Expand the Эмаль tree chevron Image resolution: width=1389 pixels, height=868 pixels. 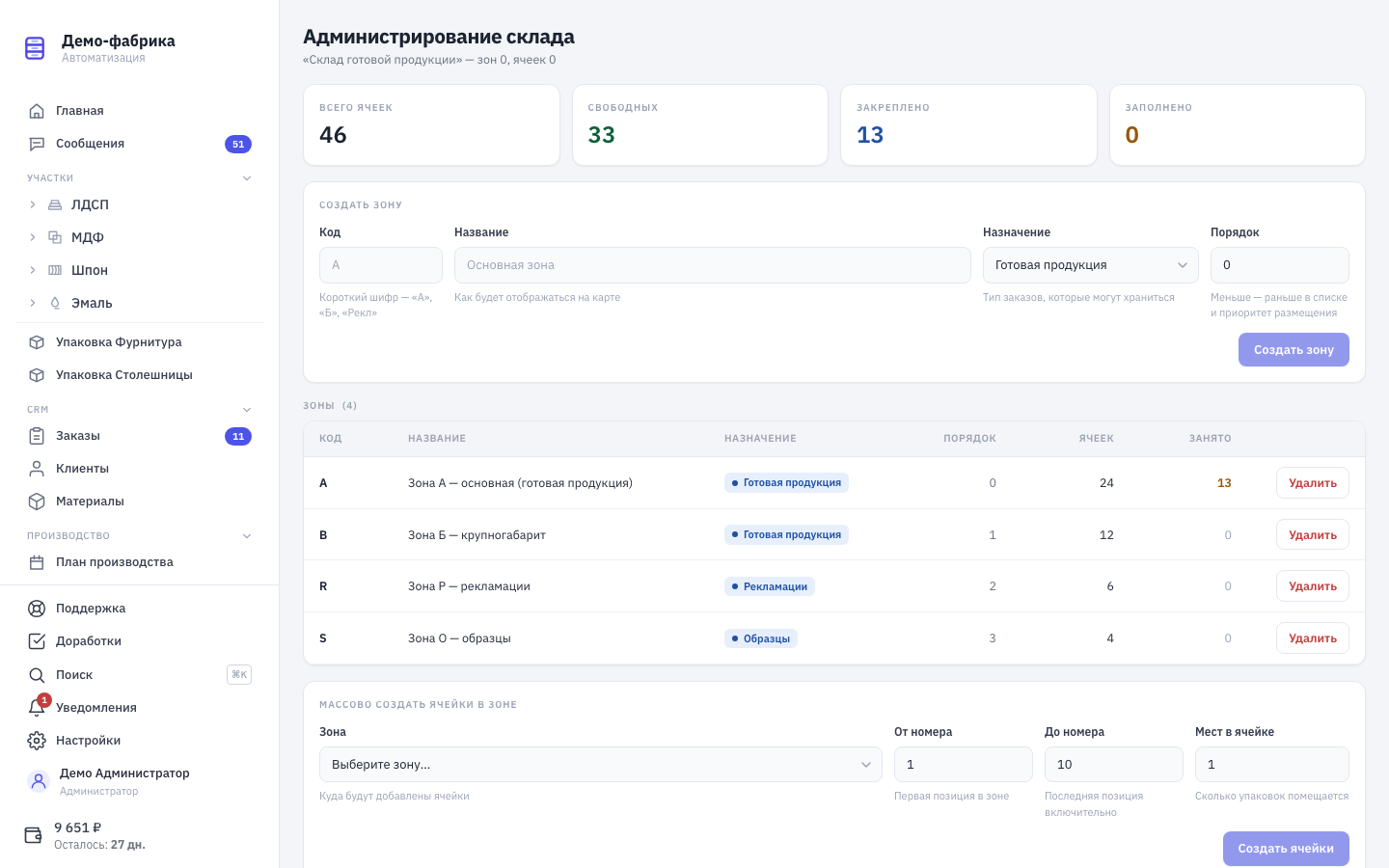[x=33, y=303]
